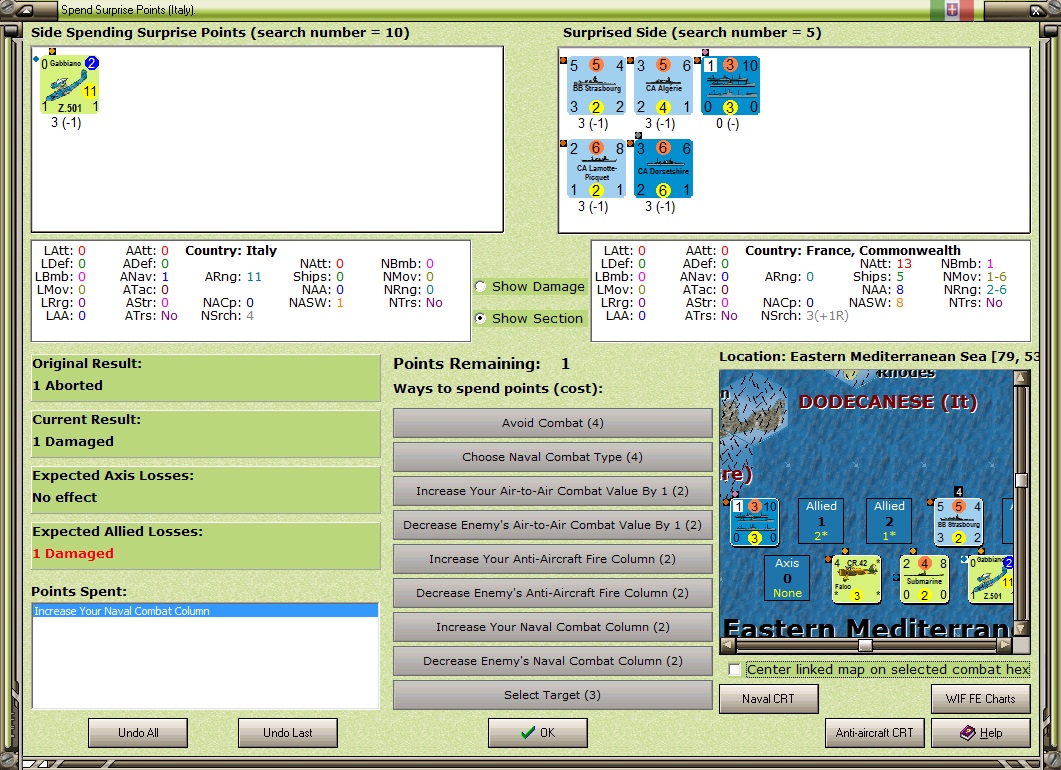1061x770 pixels.
Task: Click the map horizontal scrollbar thumb
Action: (865, 645)
